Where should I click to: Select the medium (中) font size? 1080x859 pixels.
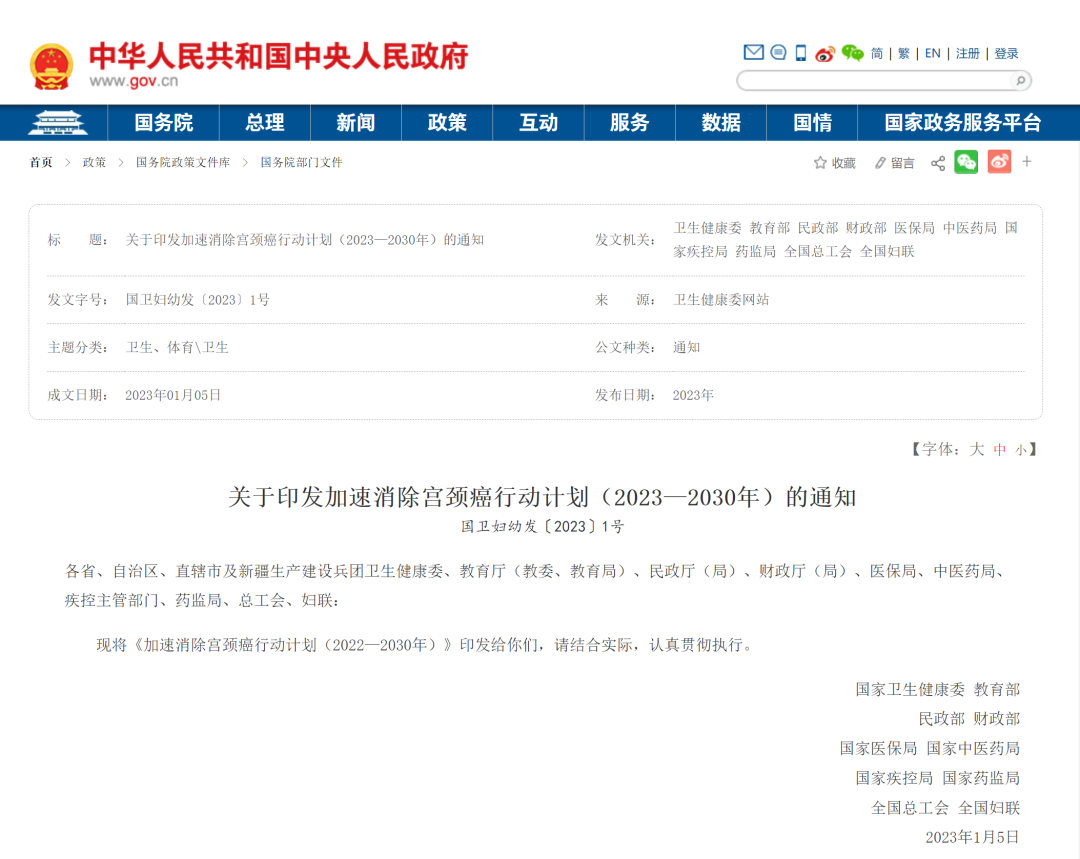[1000, 450]
